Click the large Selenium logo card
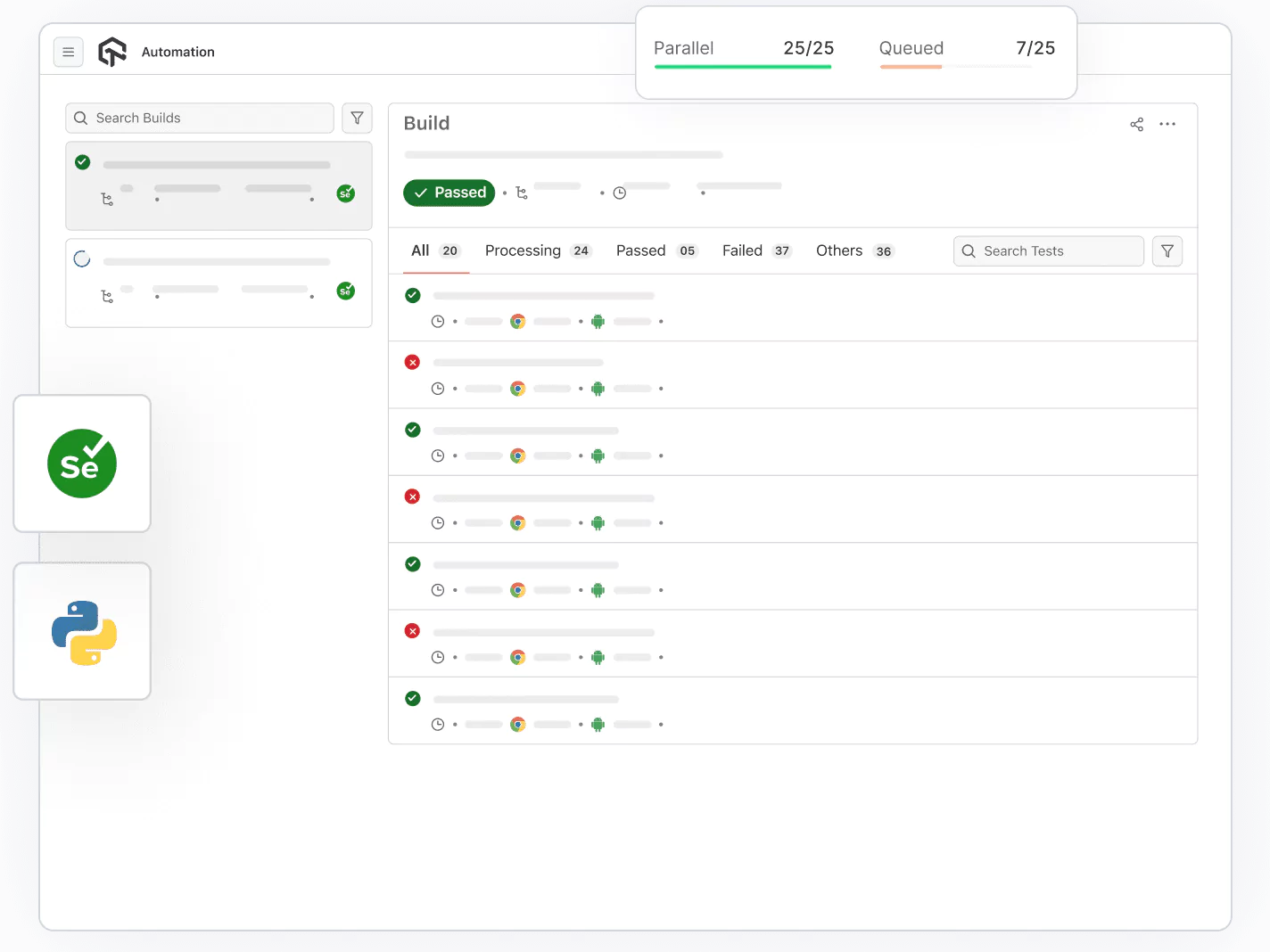 [x=82, y=464]
